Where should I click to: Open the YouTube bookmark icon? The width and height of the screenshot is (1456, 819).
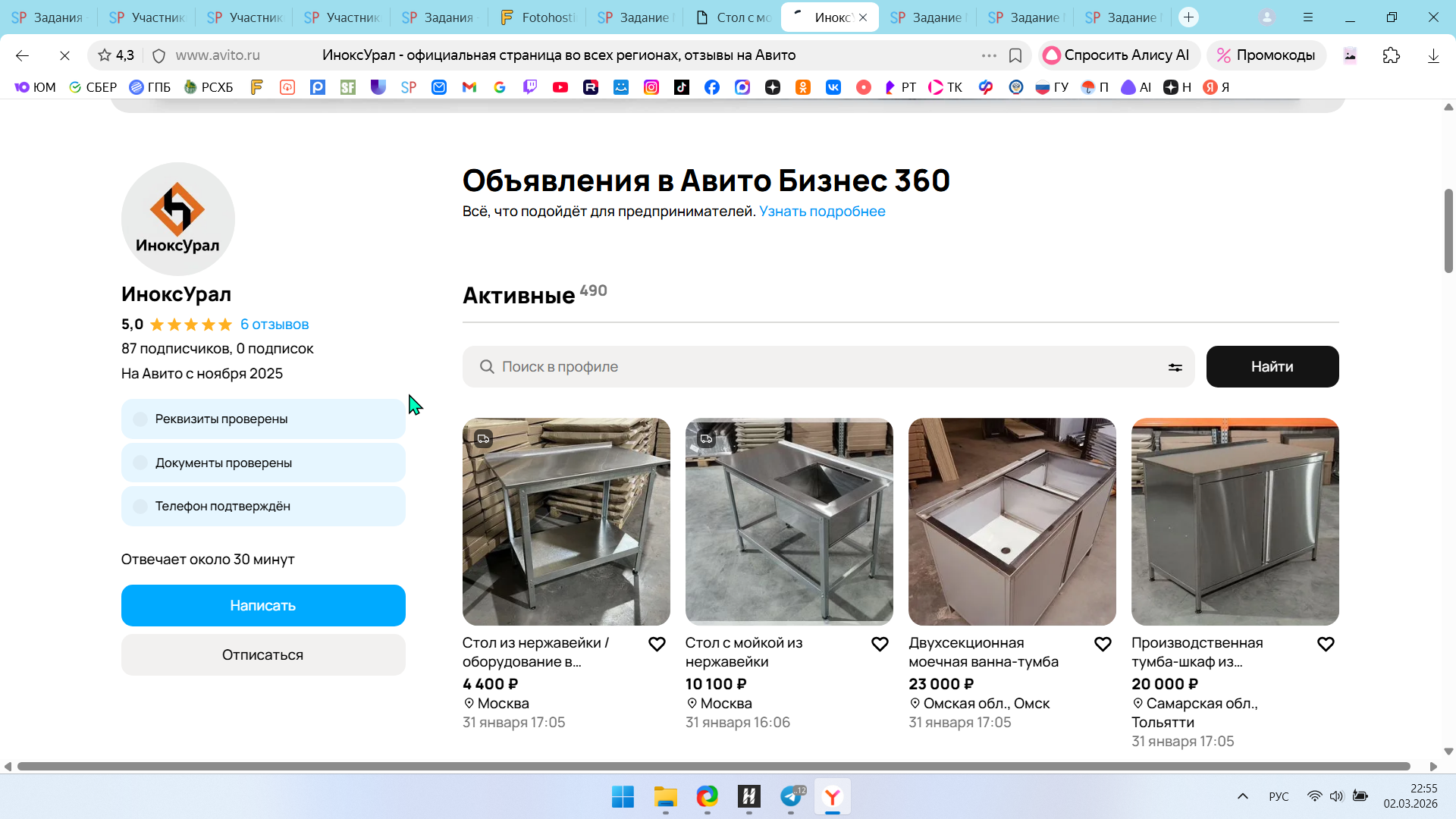(560, 87)
